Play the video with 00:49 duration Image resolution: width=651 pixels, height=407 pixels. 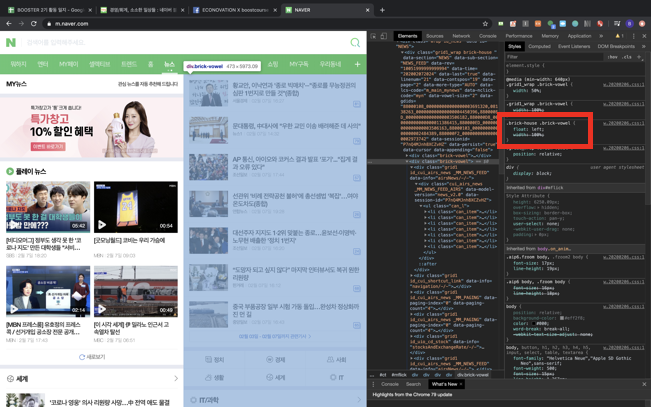[x=136, y=291]
